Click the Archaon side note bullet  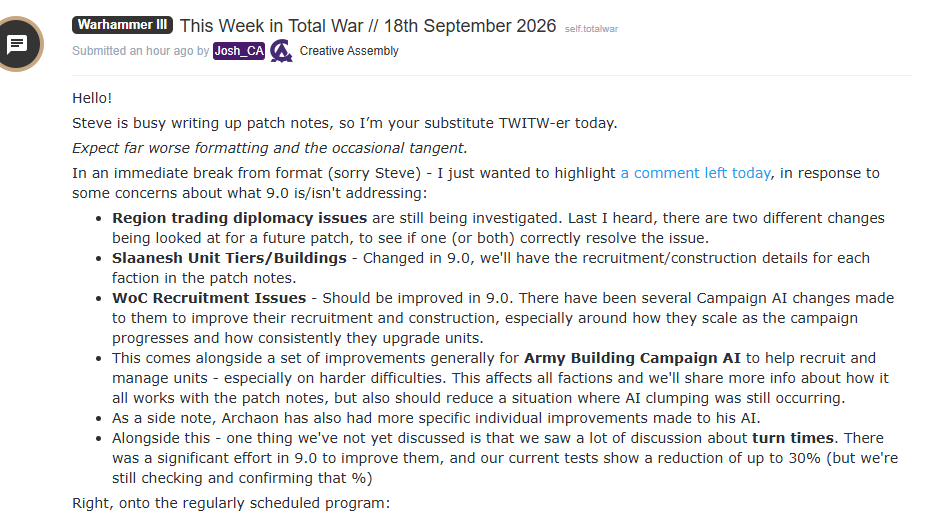[x=436, y=418]
